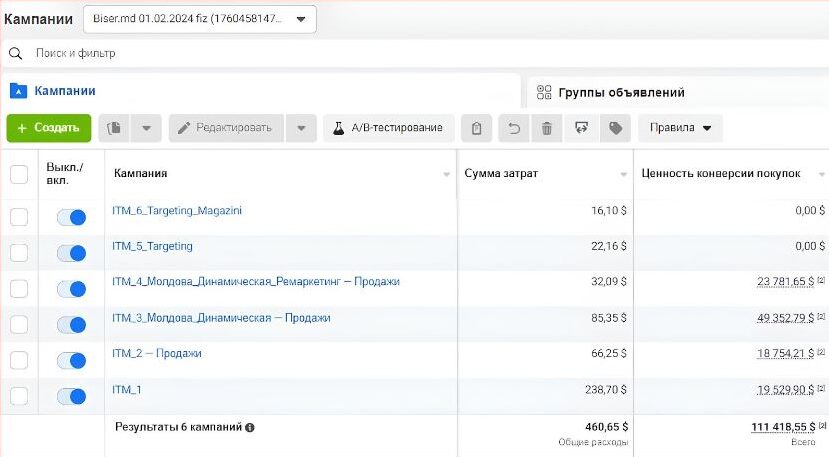Click the info icon beside results total
This screenshot has height=457, width=829.
pos(250,427)
